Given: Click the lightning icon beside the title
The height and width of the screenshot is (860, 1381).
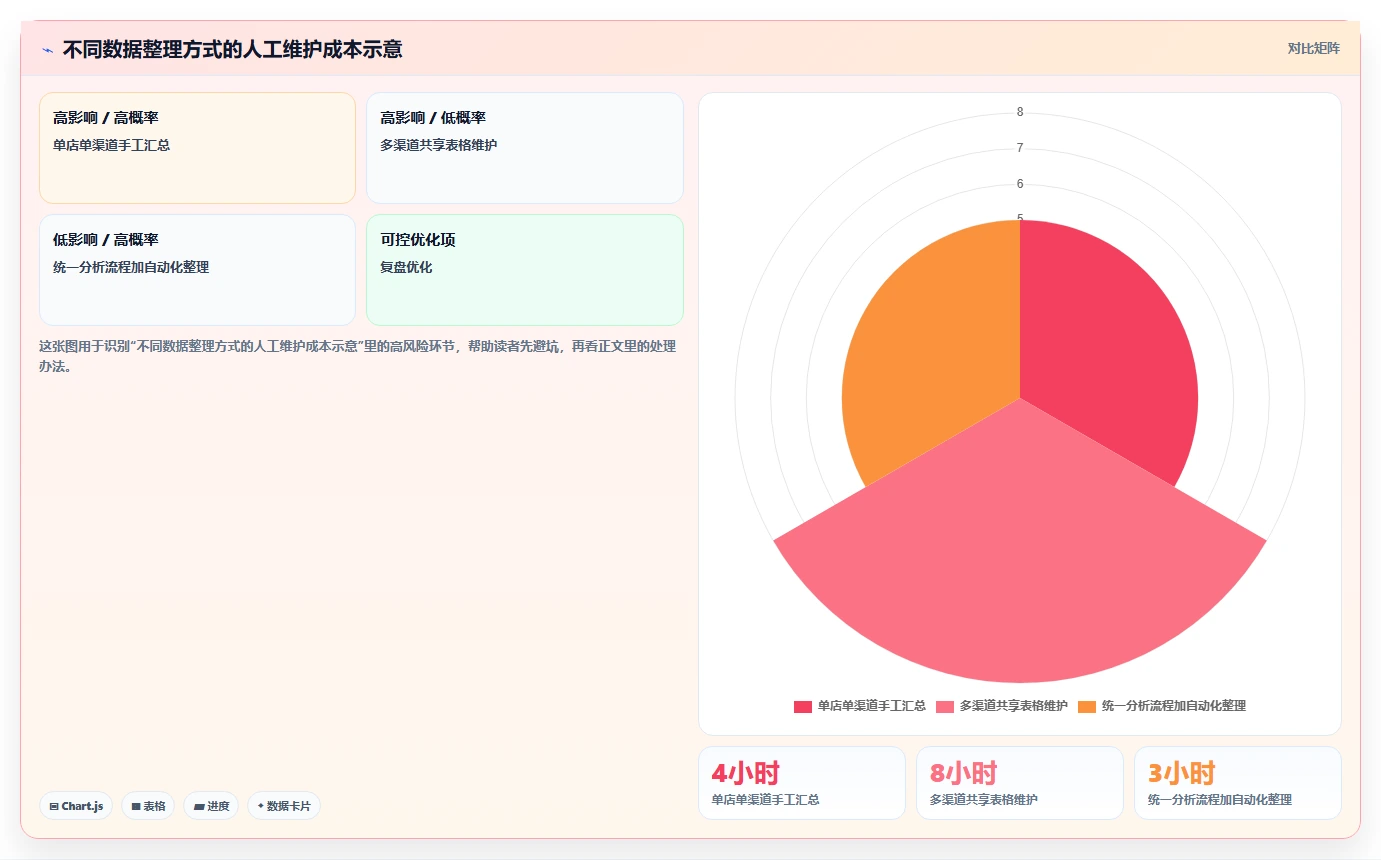Looking at the screenshot, I should [x=47, y=50].
